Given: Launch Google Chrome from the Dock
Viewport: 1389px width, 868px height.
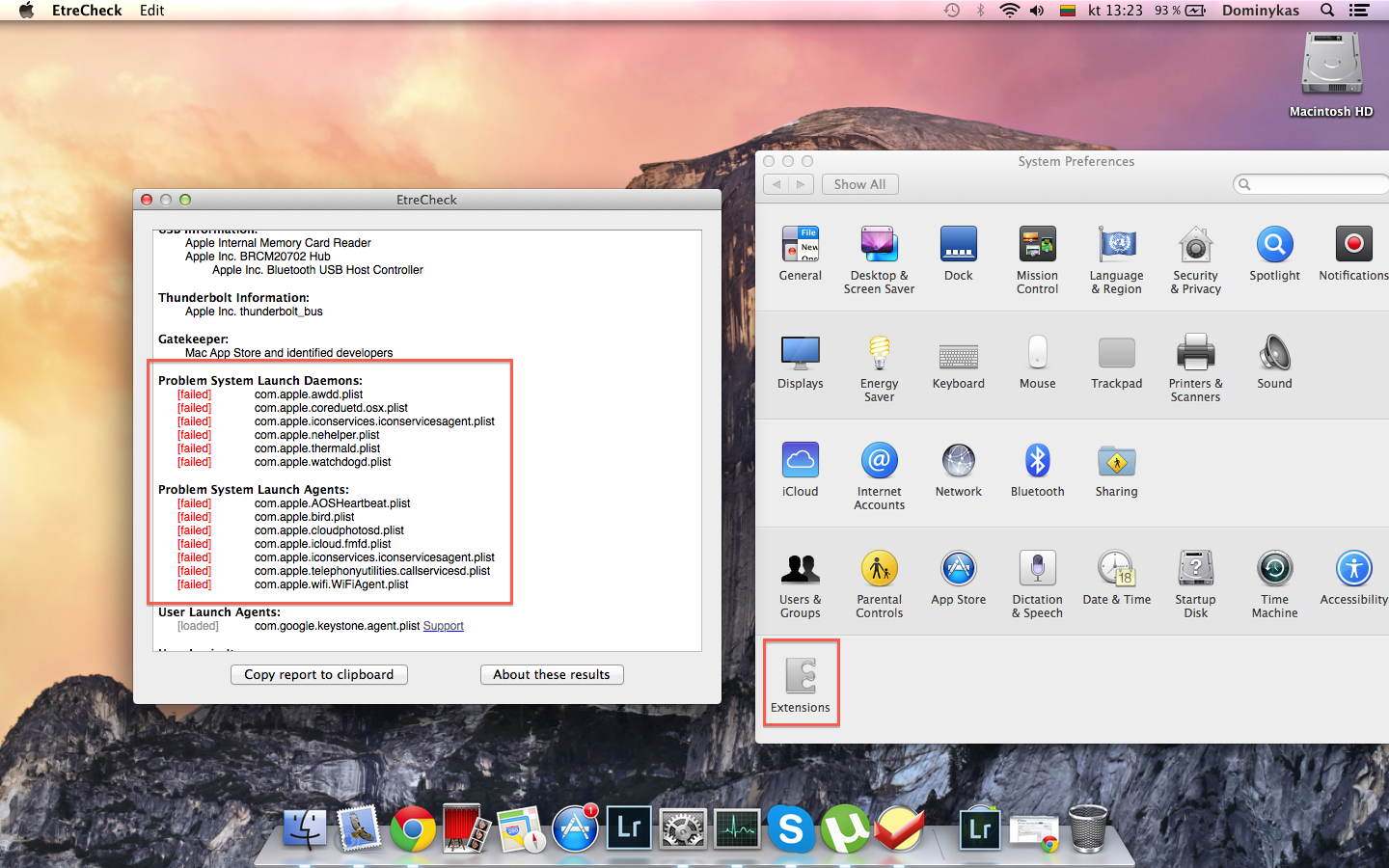Looking at the screenshot, I should (413, 828).
